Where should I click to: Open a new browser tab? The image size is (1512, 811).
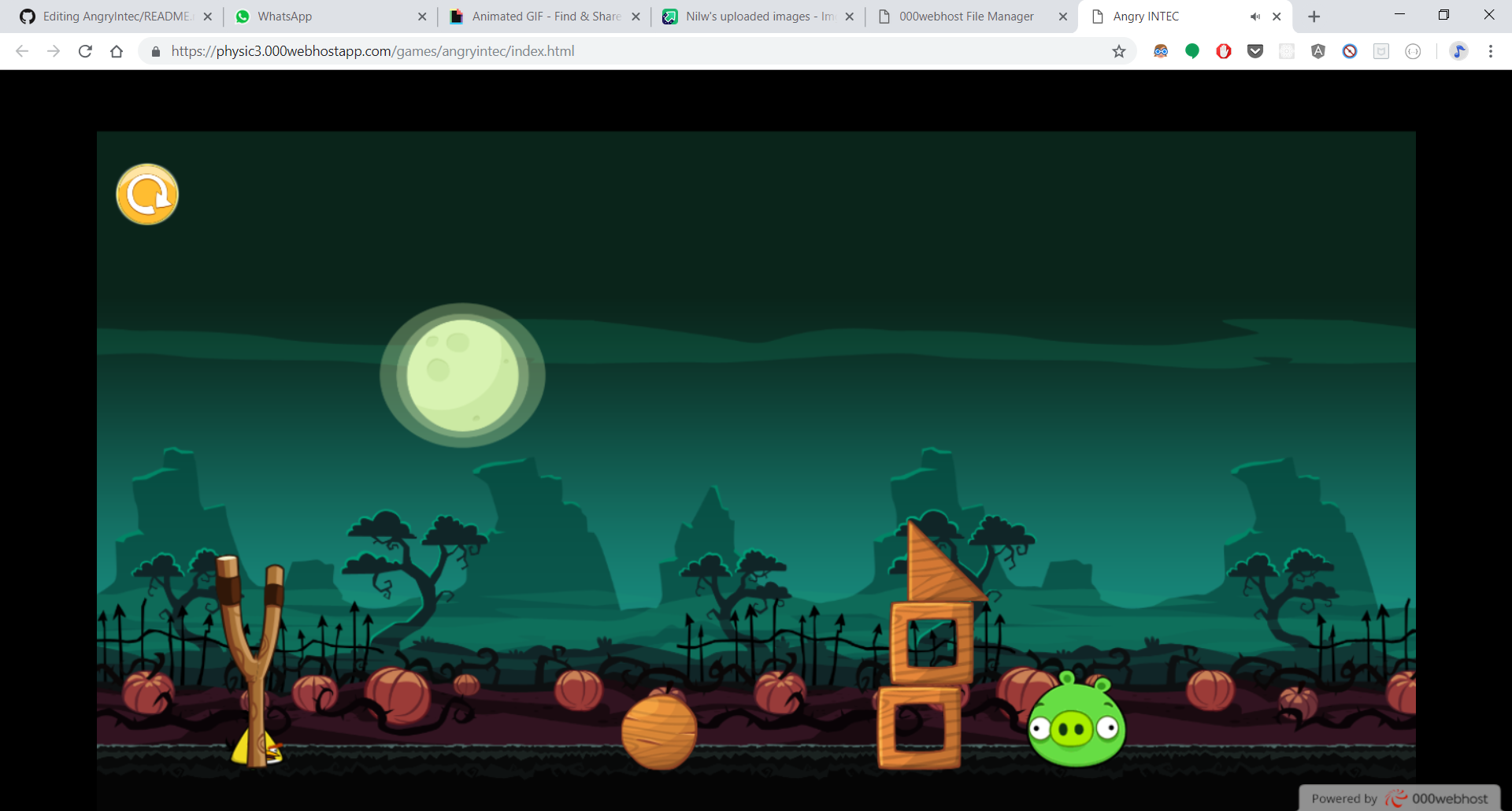pos(1314,17)
